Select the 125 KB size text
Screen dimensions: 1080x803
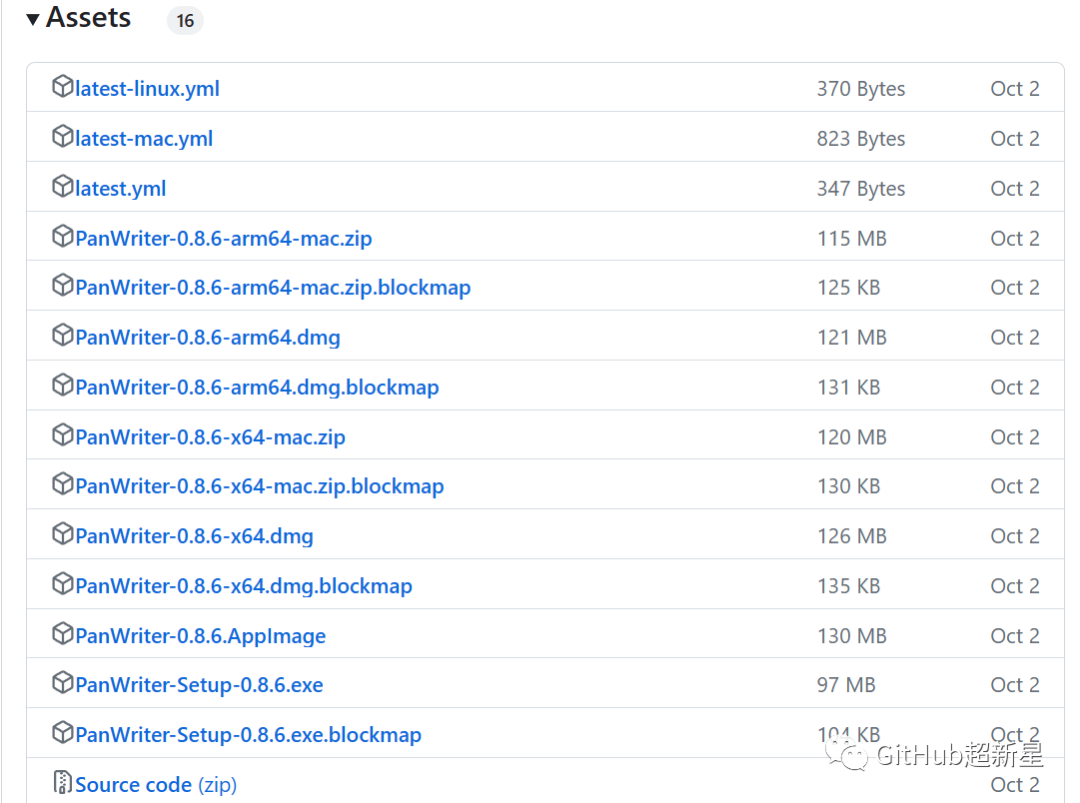[849, 287]
